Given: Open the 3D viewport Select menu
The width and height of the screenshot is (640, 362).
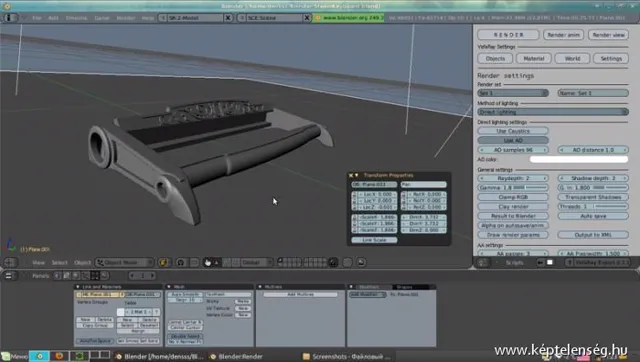Looking at the screenshot, I should pyautogui.click(x=59, y=262).
